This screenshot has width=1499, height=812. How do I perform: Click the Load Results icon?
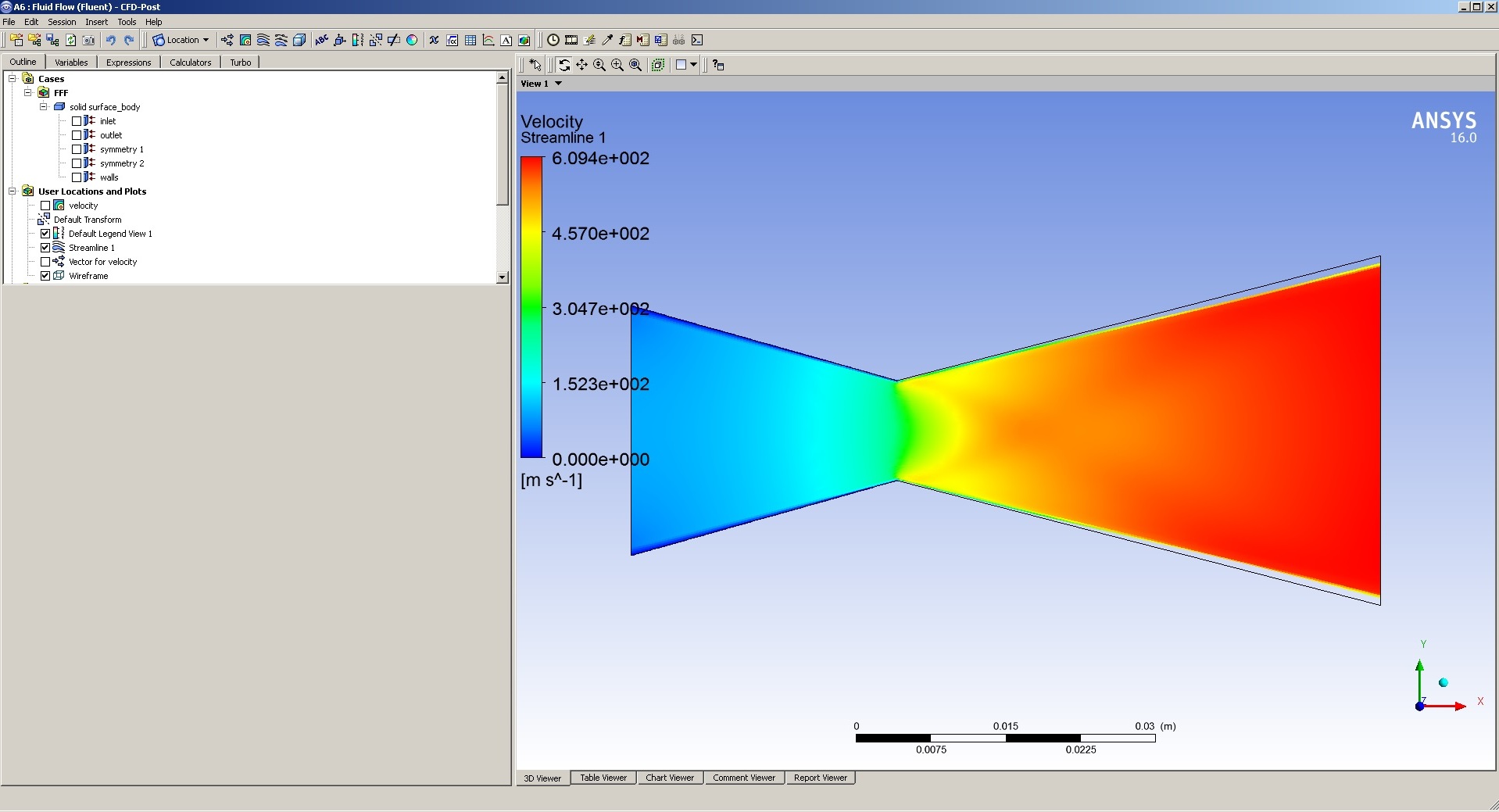(x=16, y=40)
